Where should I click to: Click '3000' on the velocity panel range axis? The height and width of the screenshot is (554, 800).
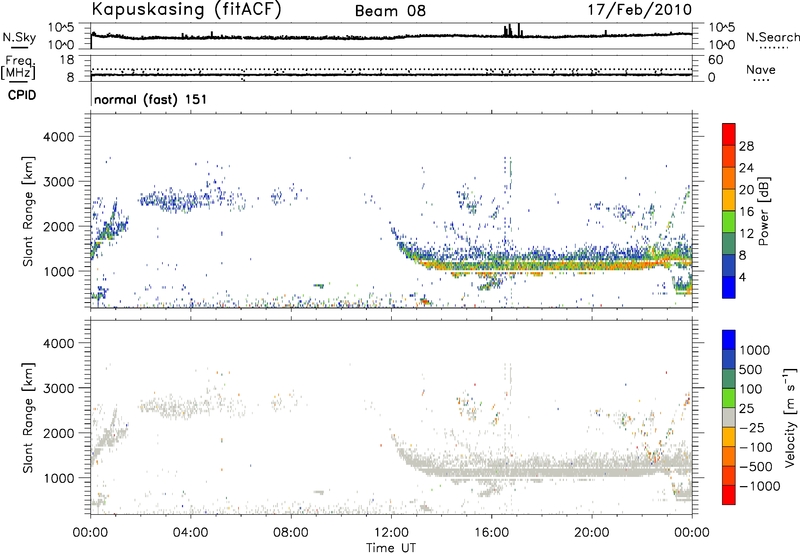point(58,388)
